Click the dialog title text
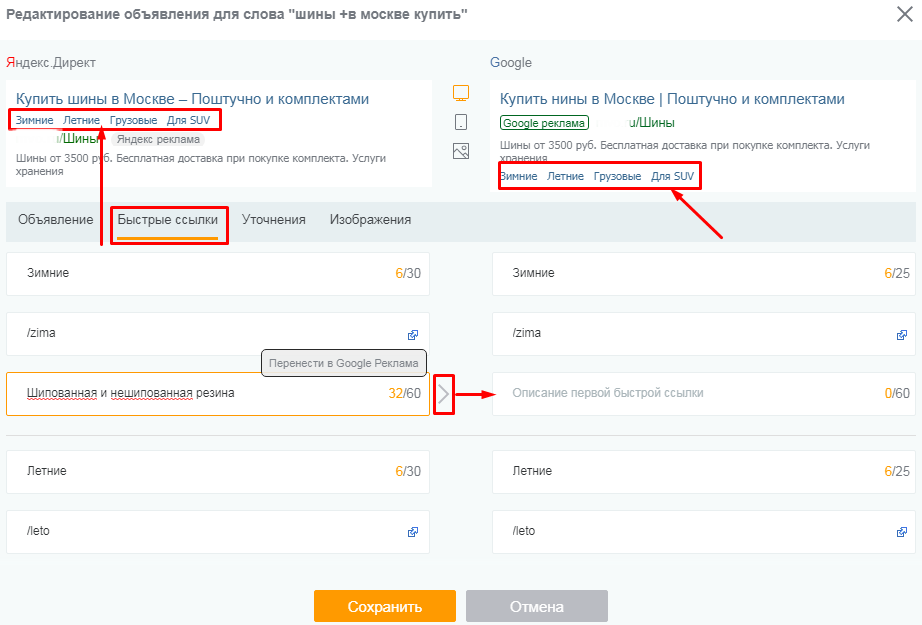 click(237, 14)
